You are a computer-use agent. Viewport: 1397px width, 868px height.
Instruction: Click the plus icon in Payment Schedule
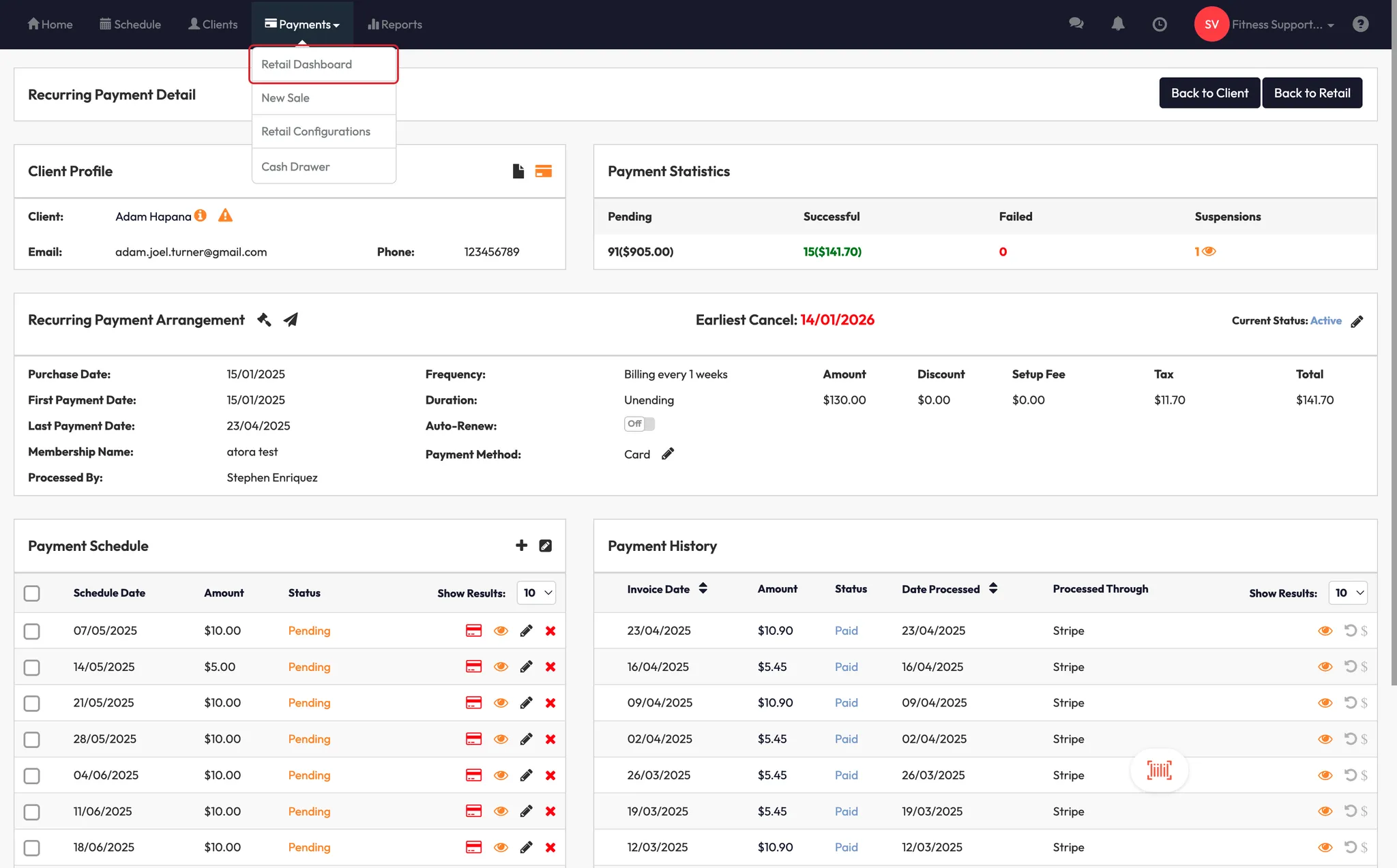pos(521,545)
